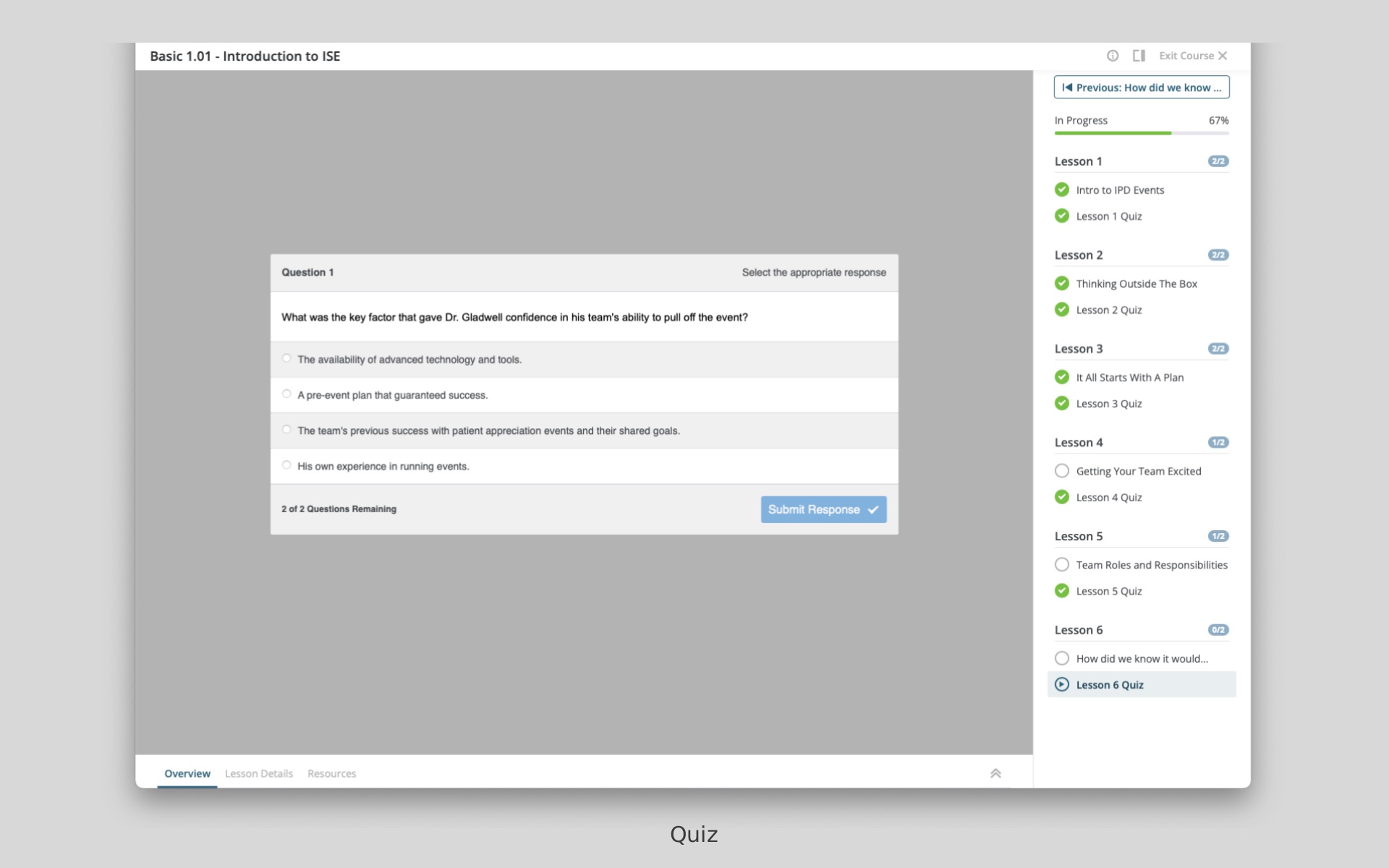Click the course info circle icon

tap(1113, 56)
